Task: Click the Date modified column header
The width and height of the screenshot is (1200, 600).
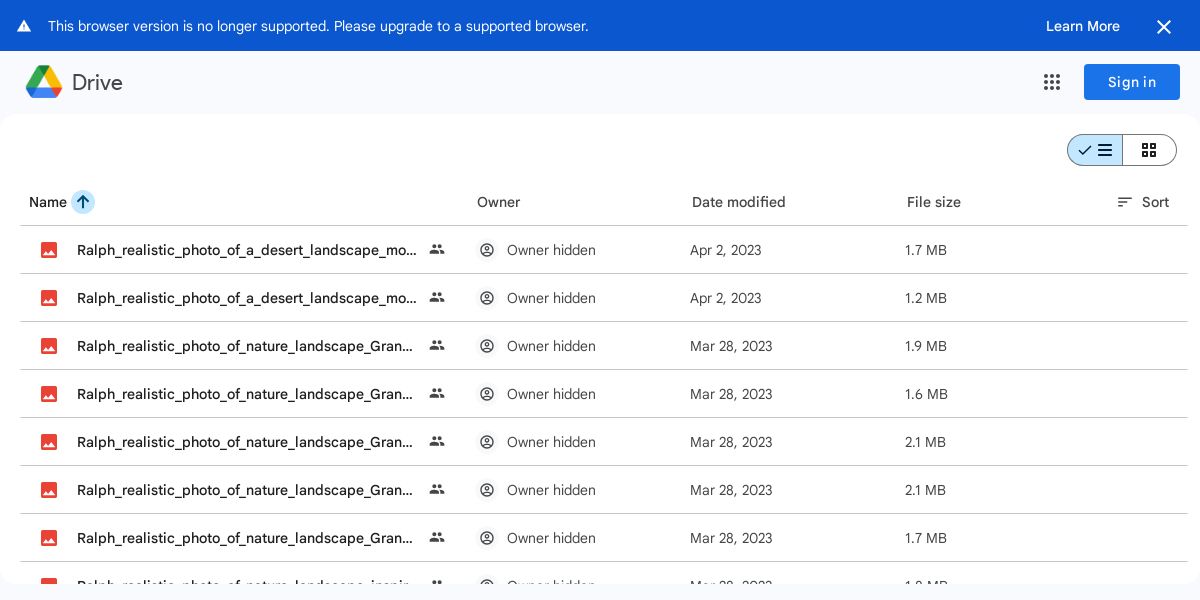Action: point(739,202)
